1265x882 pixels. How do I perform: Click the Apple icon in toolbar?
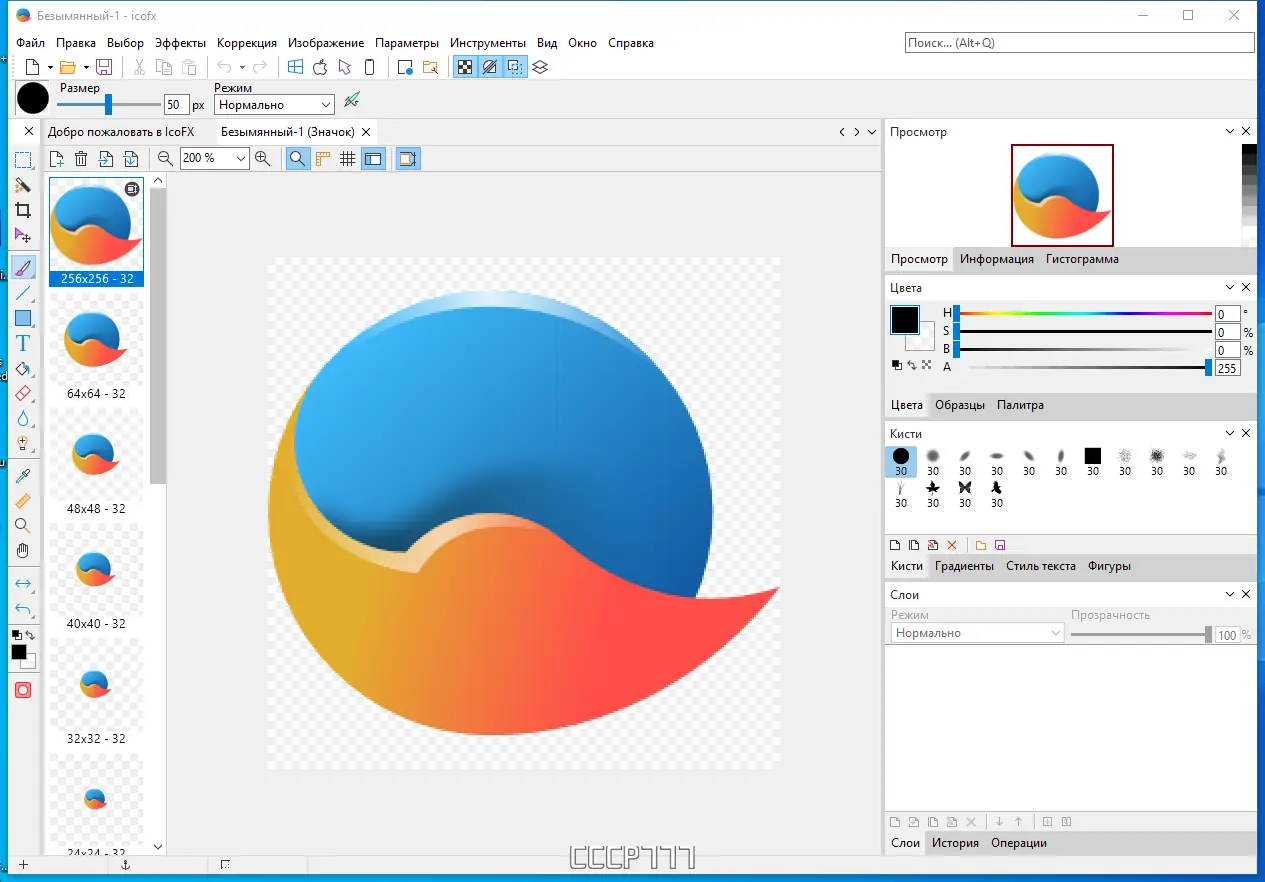pos(320,67)
